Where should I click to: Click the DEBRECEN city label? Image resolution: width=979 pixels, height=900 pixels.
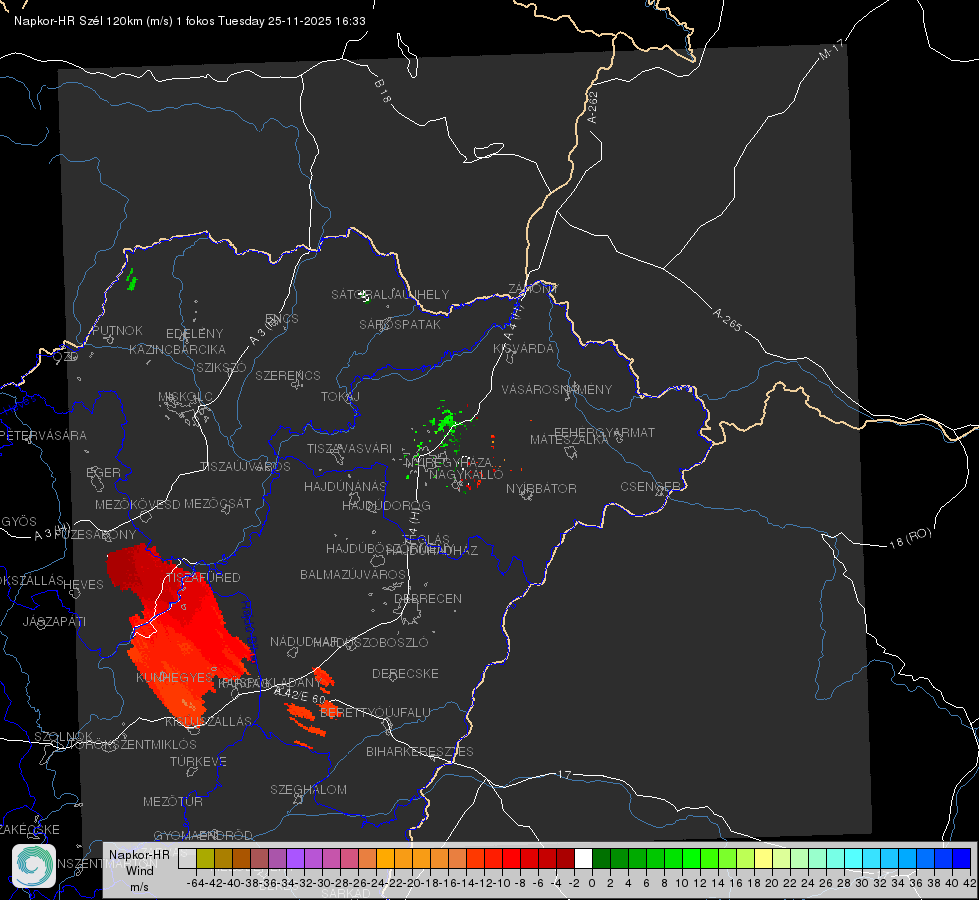(x=428, y=598)
